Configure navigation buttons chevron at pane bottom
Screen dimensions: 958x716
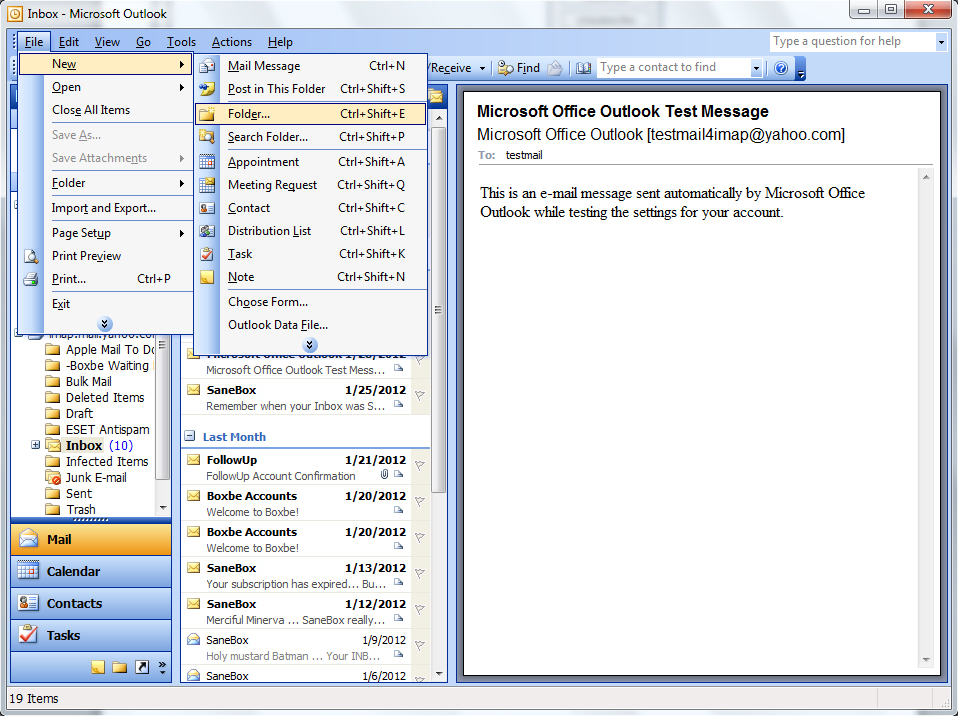[x=163, y=667]
